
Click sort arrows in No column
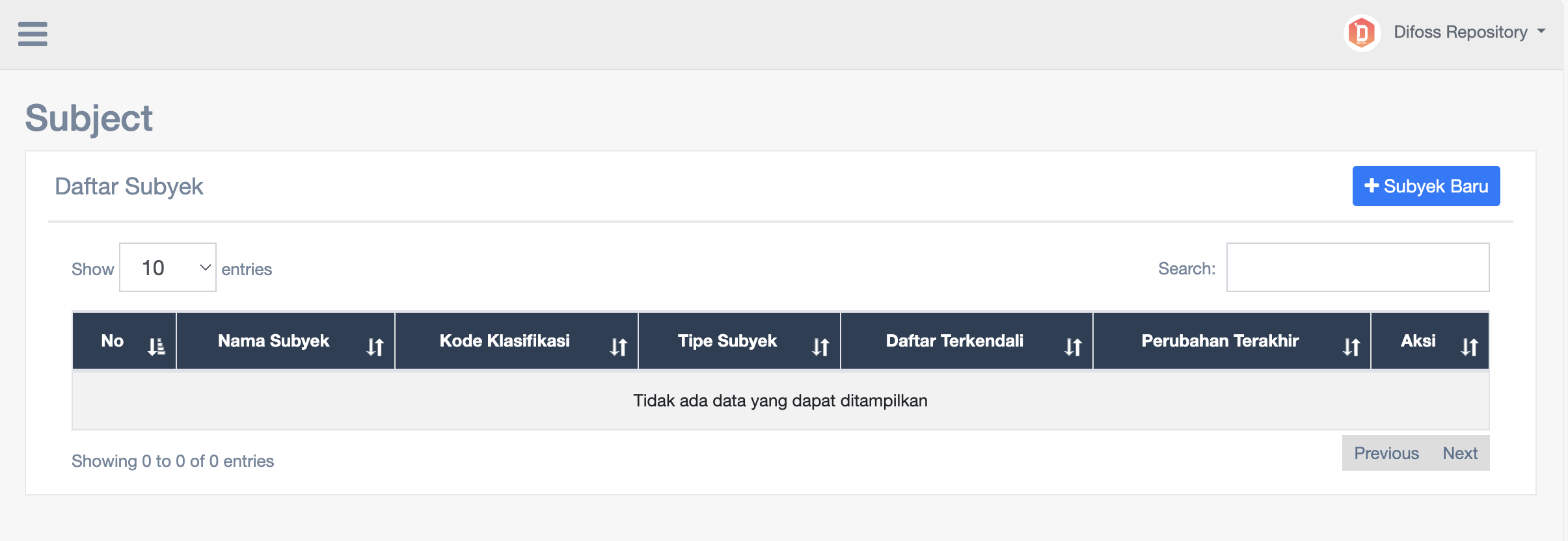pyautogui.click(x=156, y=347)
